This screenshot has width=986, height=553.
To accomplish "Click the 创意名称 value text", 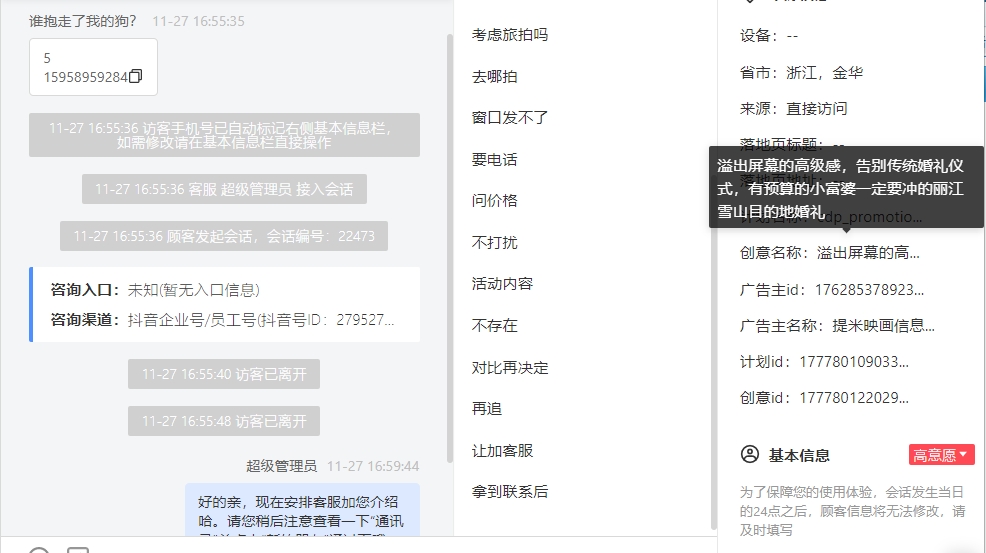I will click(x=868, y=253).
